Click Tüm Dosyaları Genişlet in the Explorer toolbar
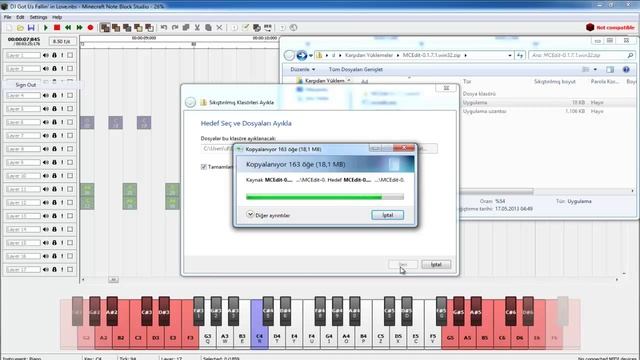The width and height of the screenshot is (640, 360). coord(356,70)
